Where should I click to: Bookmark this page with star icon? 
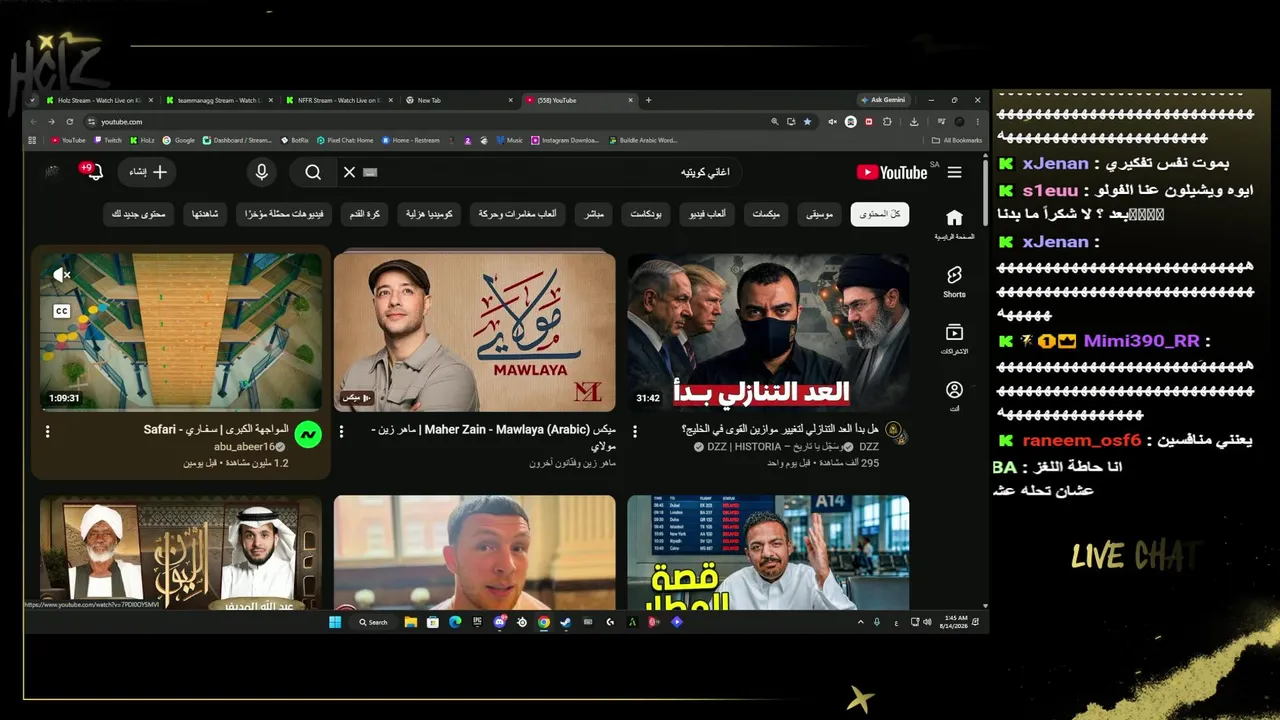point(808,121)
